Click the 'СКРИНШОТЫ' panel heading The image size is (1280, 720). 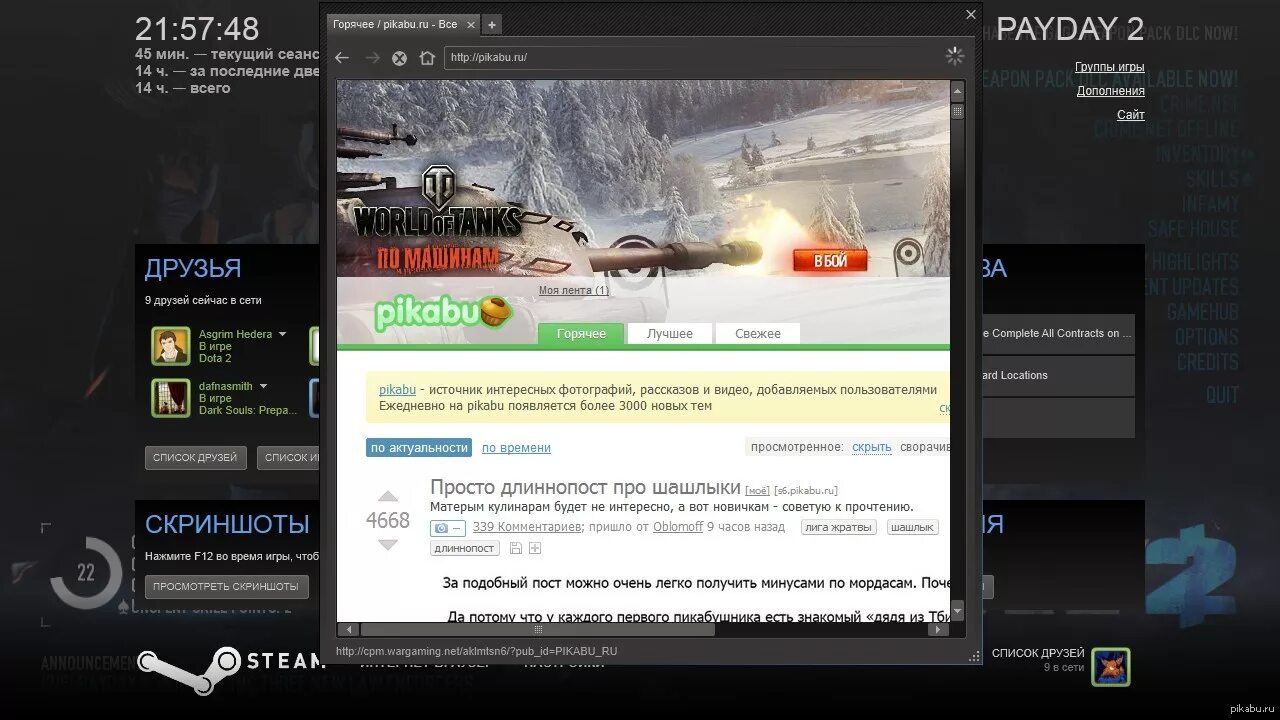(x=227, y=524)
